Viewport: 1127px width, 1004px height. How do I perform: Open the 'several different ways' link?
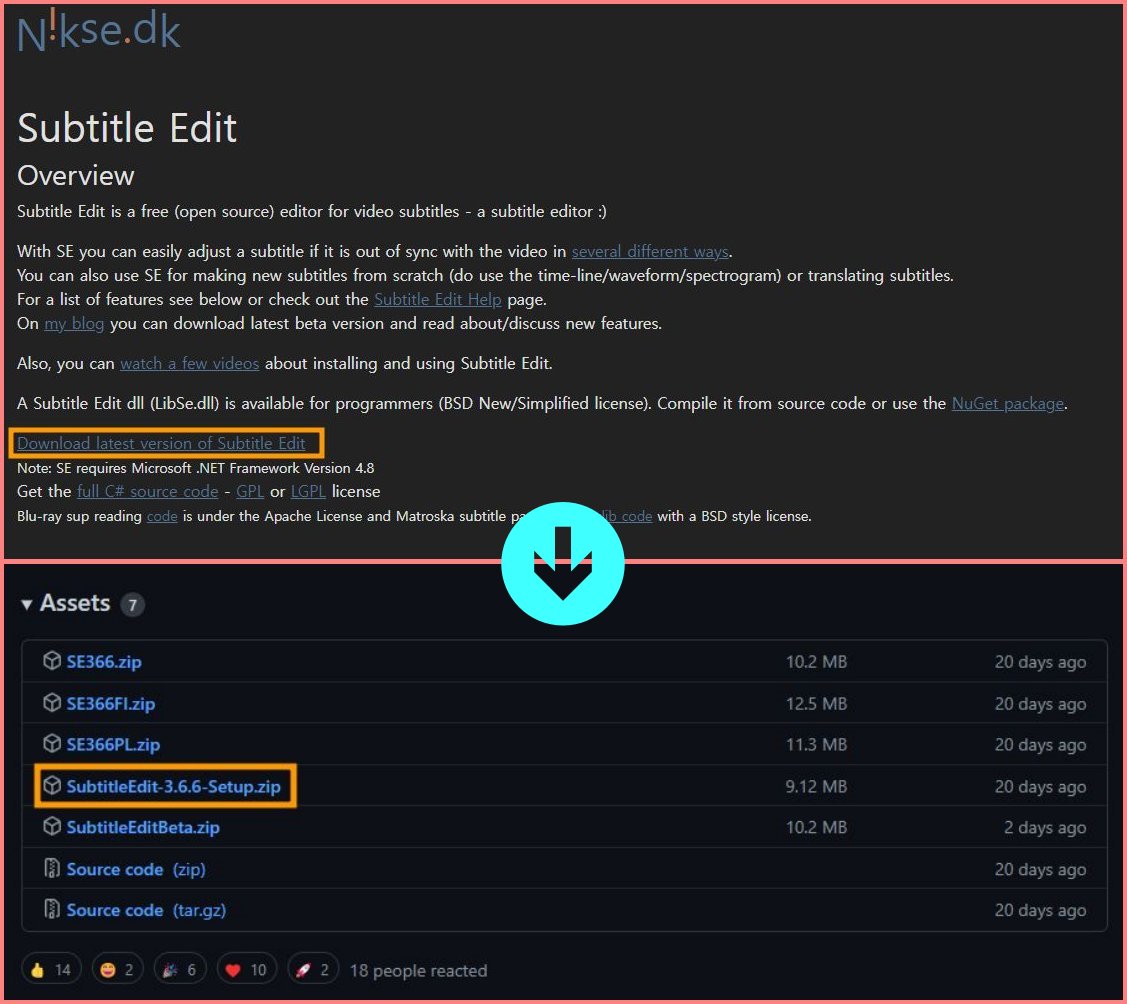point(650,252)
